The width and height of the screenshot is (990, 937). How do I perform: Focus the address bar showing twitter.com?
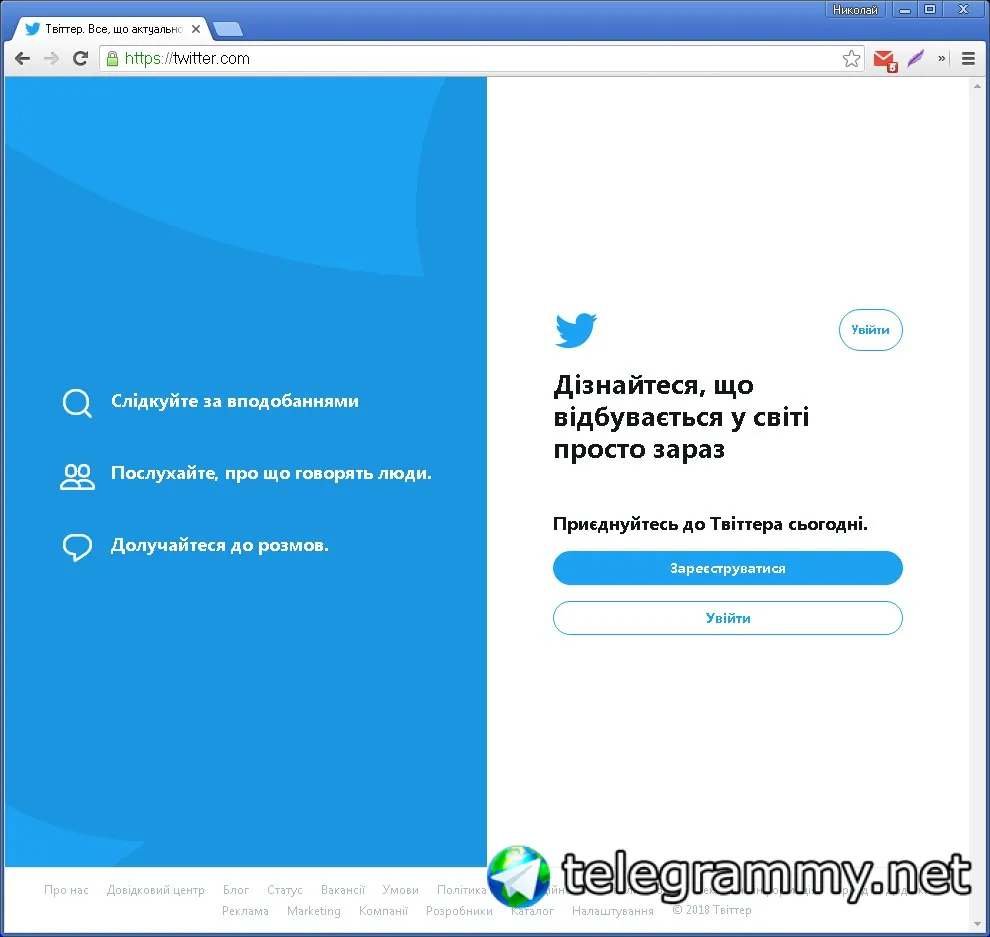[x=480, y=59]
